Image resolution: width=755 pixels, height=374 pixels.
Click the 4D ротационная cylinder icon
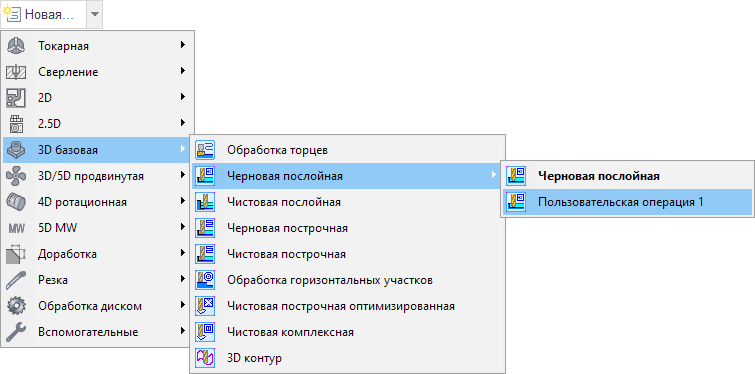[x=15, y=202]
